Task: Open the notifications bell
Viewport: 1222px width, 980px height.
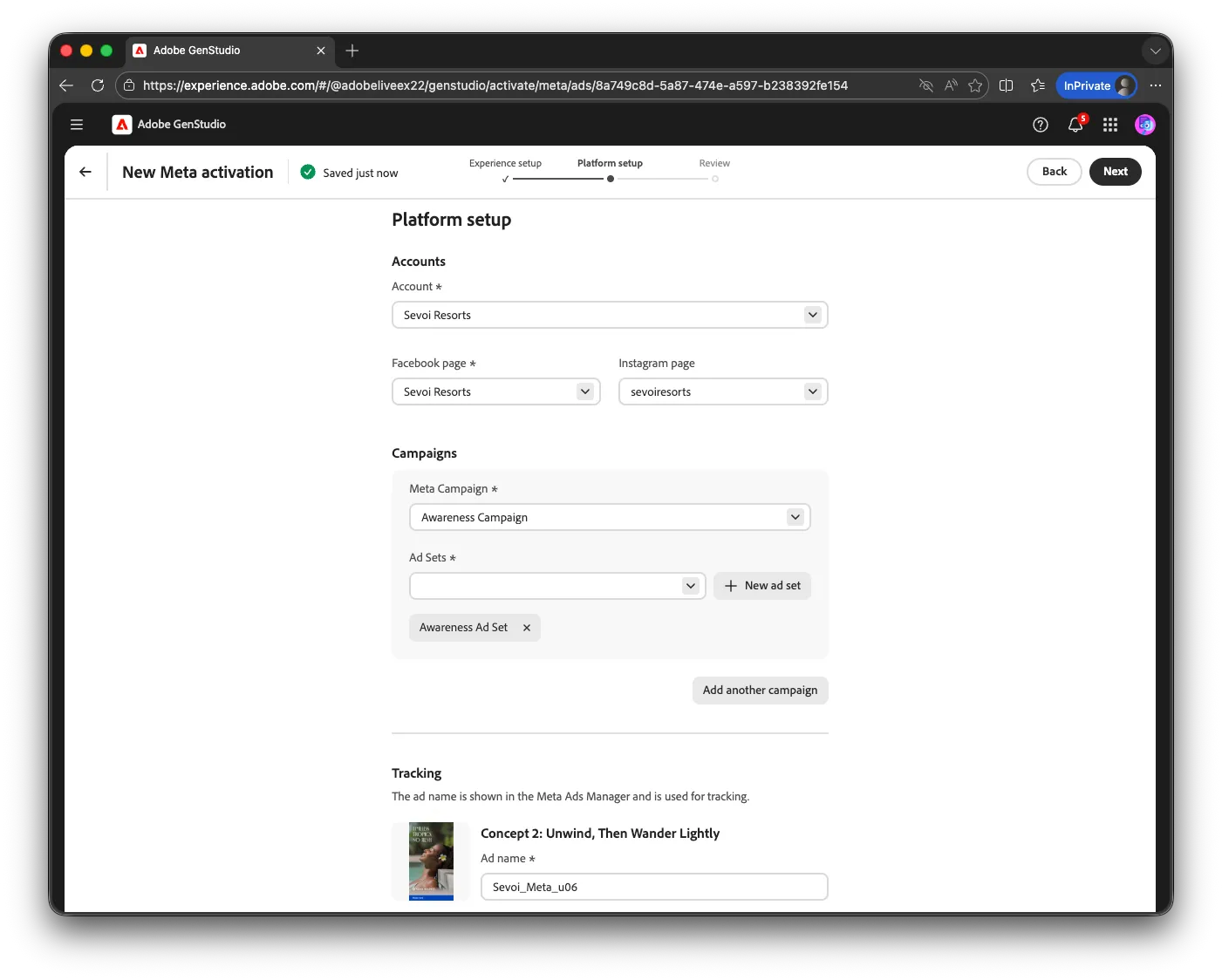Action: pyautogui.click(x=1076, y=125)
